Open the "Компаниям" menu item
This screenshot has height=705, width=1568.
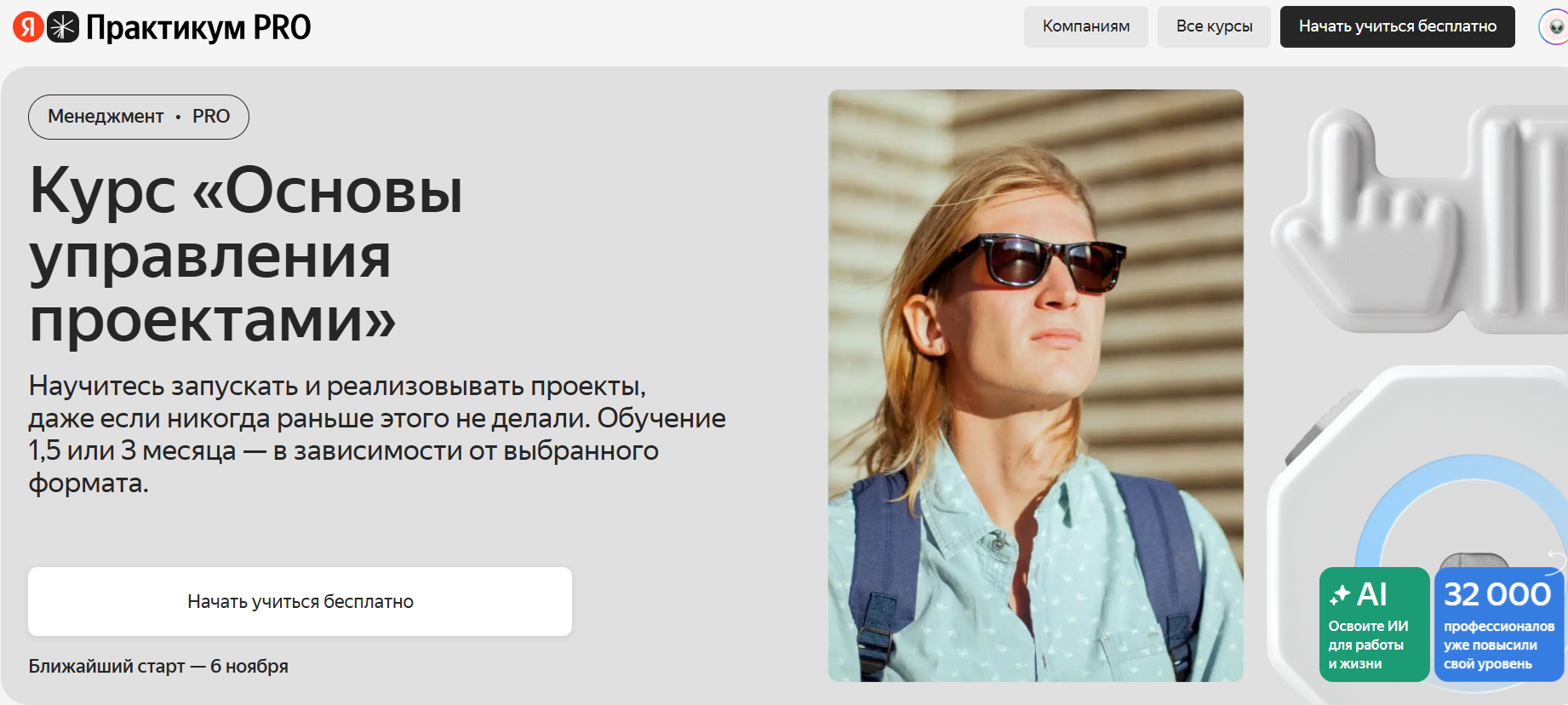[x=1086, y=26]
